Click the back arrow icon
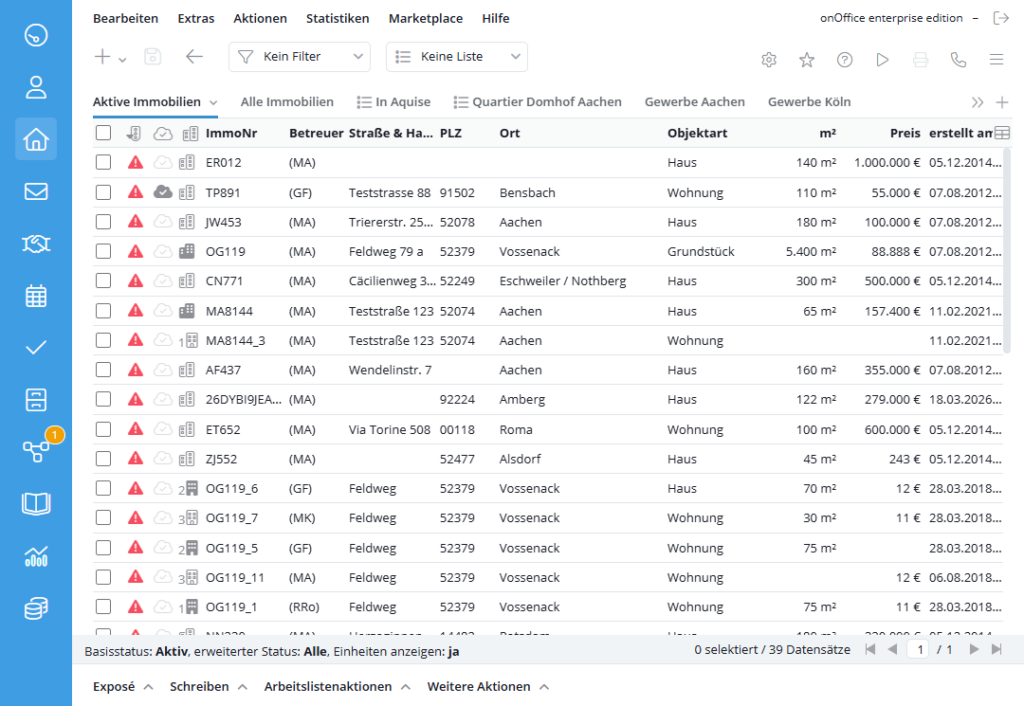 (x=194, y=57)
